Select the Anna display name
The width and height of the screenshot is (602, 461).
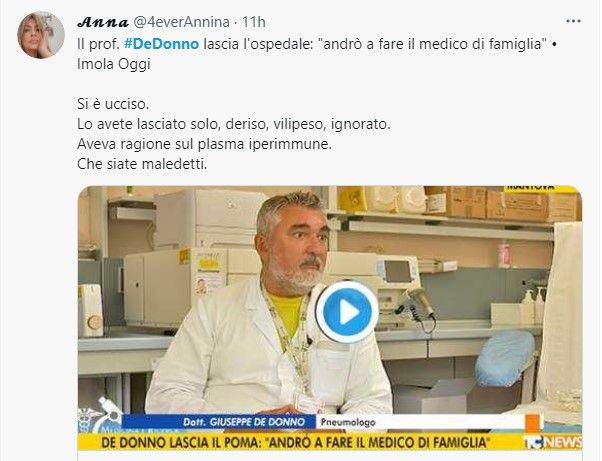point(103,22)
